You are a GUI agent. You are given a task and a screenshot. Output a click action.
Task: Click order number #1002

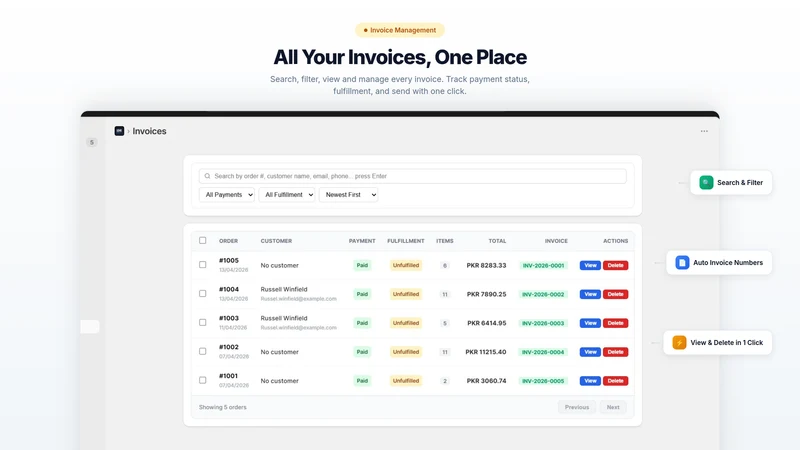tap(229, 347)
